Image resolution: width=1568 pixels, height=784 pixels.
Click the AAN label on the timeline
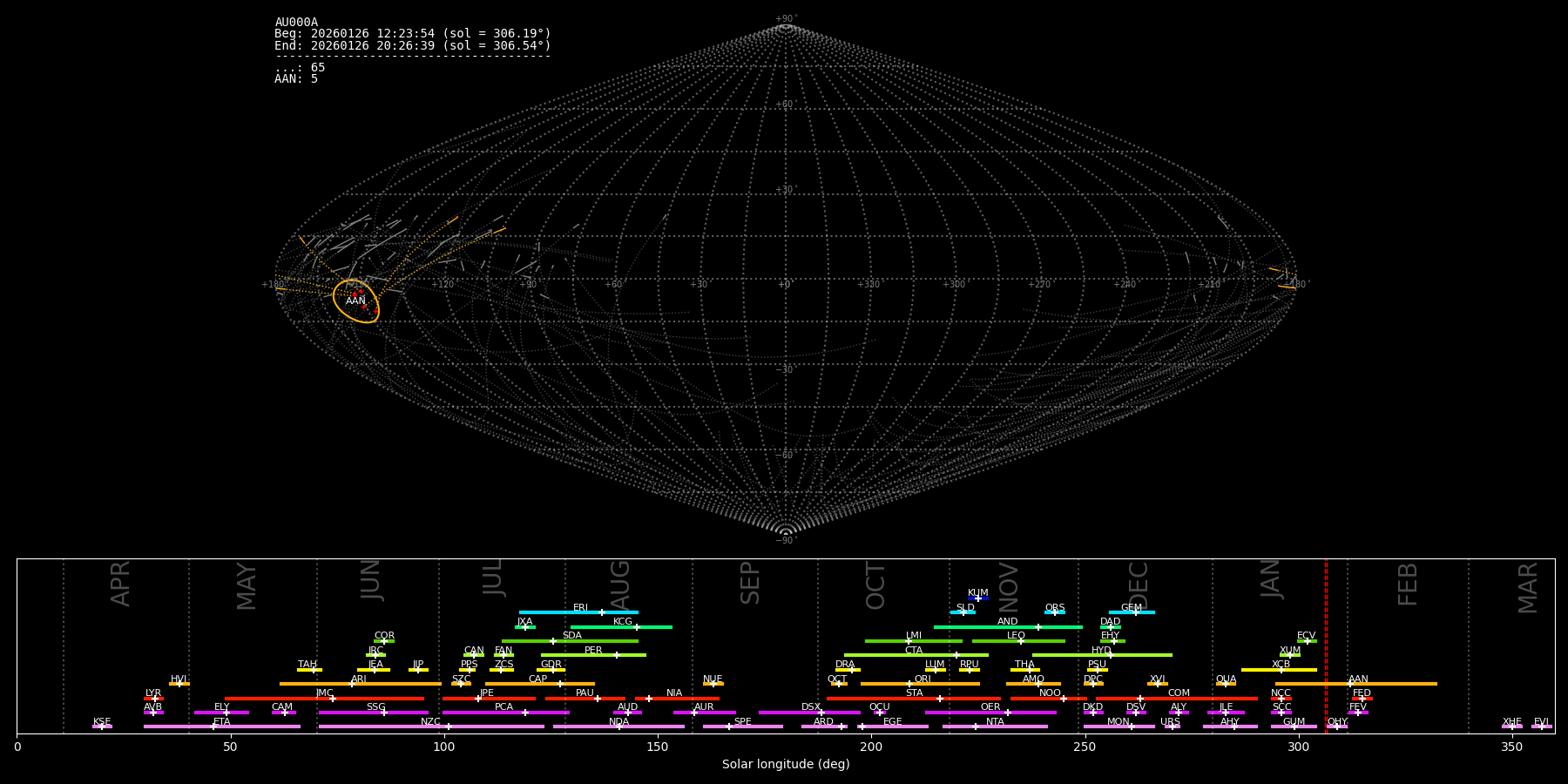point(1358,679)
